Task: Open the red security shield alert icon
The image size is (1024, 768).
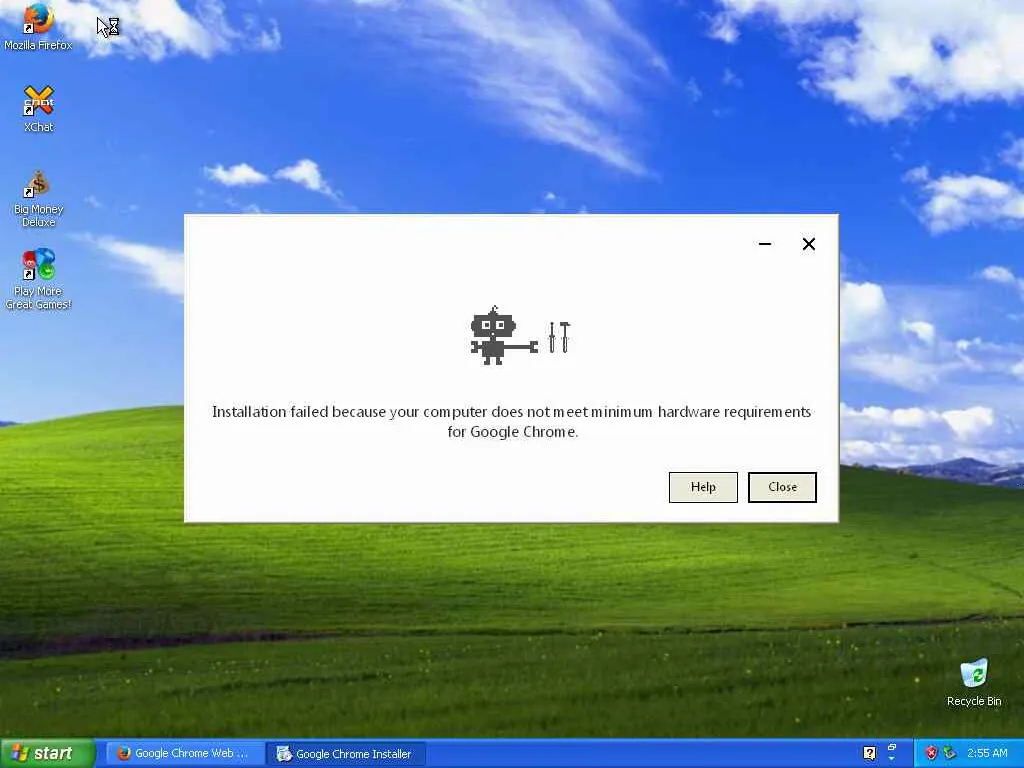Action: (x=931, y=753)
